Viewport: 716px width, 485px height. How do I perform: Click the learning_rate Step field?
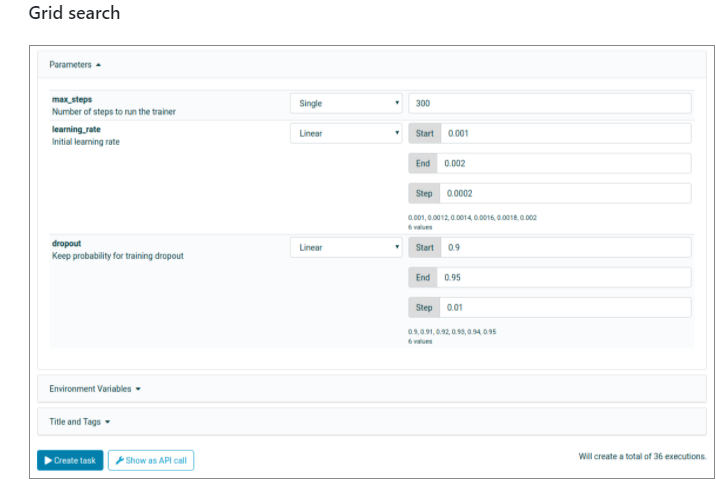[564, 193]
